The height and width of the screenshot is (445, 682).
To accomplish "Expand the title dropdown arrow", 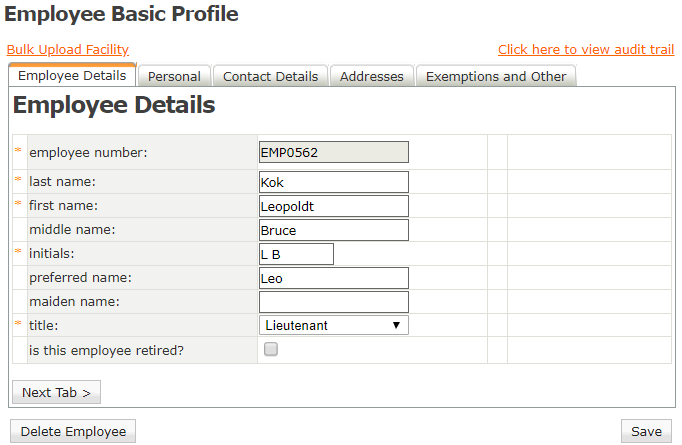I will [396, 325].
